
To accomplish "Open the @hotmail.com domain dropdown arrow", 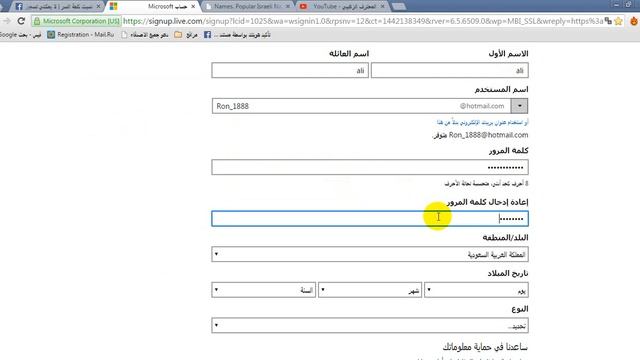I will [520, 106].
